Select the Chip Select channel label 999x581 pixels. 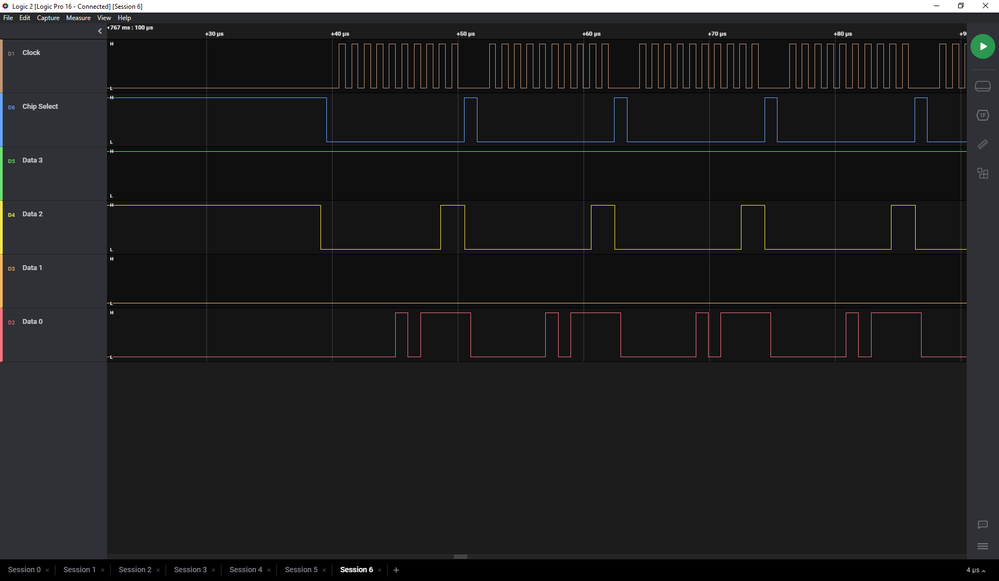pyautogui.click(x=40, y=106)
